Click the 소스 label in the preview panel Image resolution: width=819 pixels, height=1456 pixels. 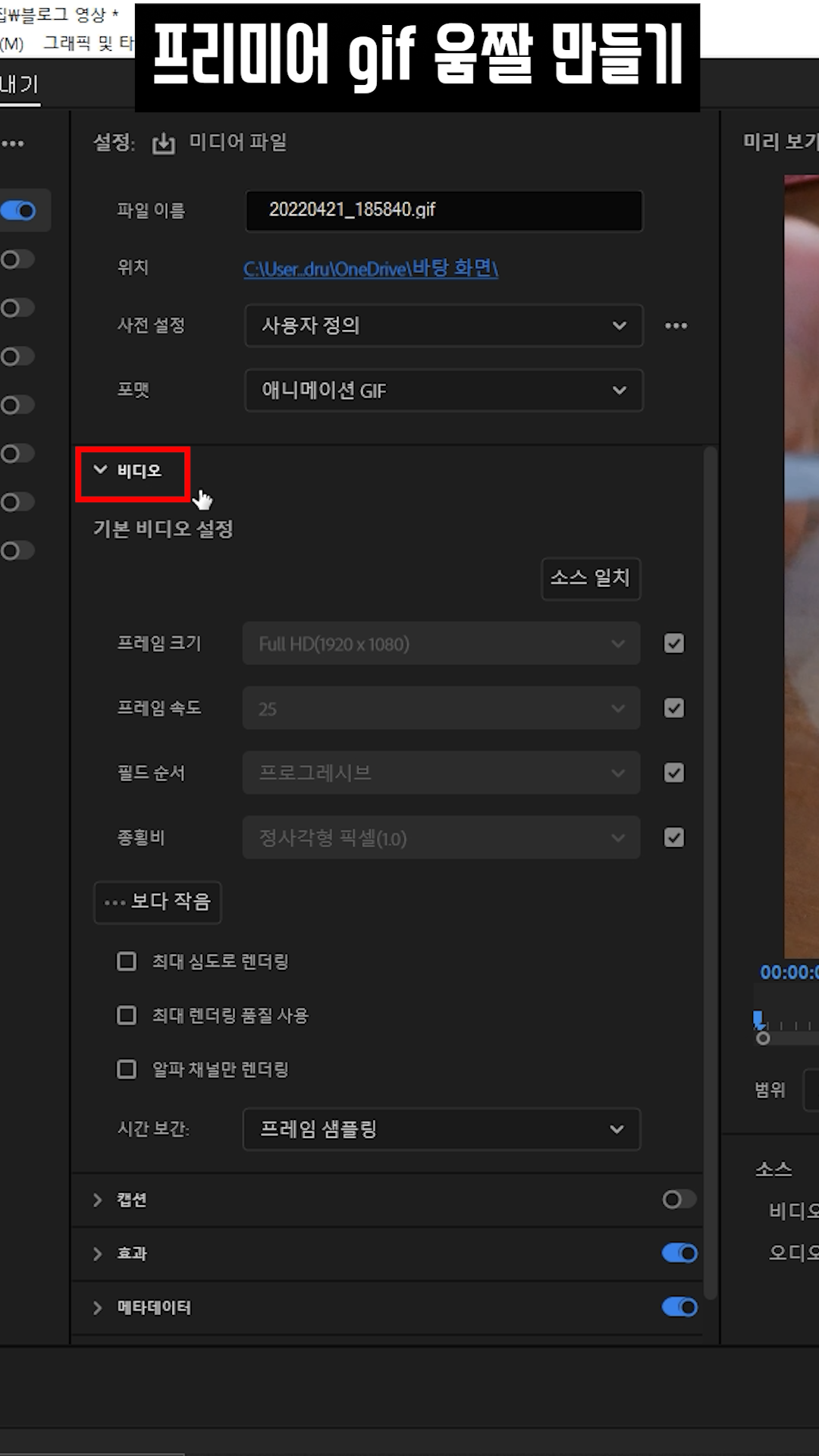[x=773, y=1169]
